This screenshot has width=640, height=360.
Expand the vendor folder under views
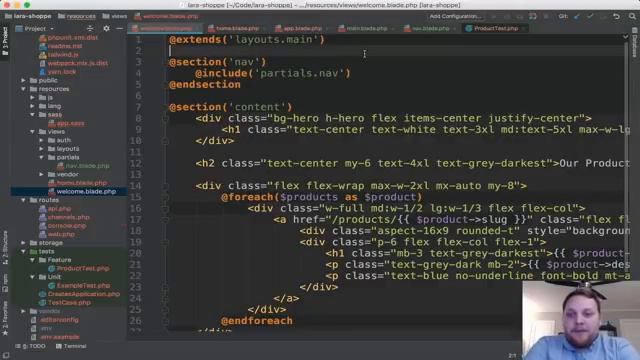click(x=42, y=174)
